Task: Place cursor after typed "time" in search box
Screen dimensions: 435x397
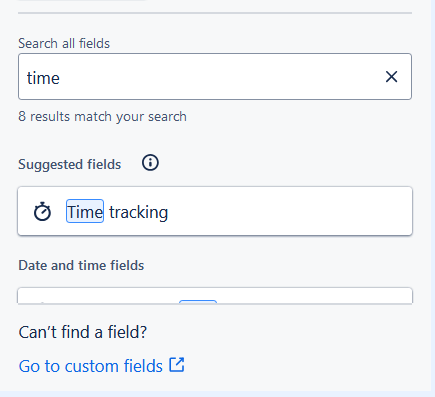Action: (61, 78)
